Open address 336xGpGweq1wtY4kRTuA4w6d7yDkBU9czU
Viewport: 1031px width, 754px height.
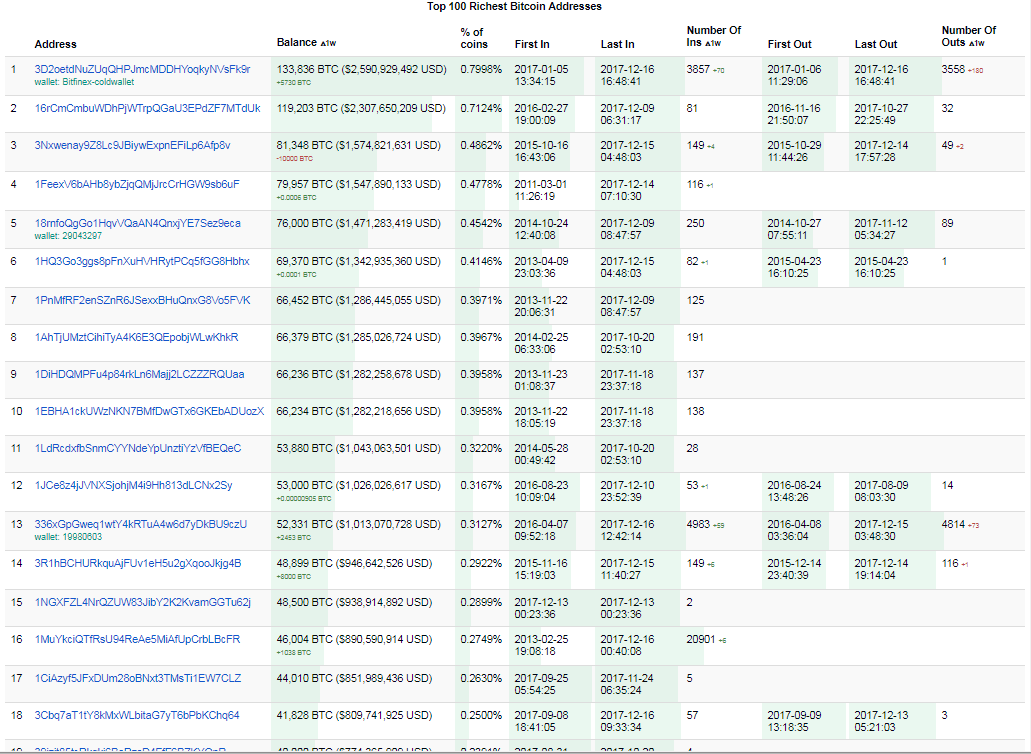(141, 524)
